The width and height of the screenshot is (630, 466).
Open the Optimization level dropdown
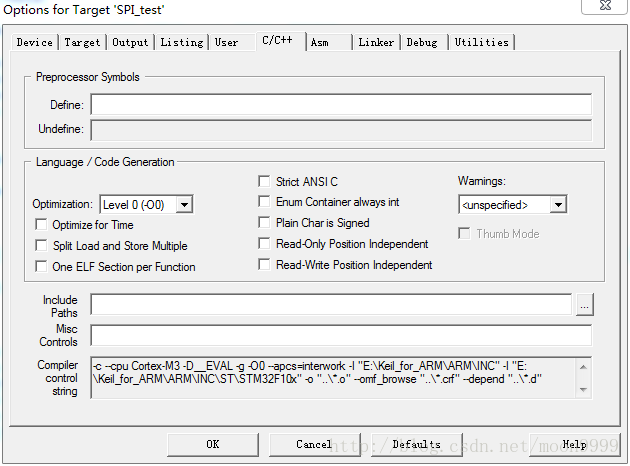(x=183, y=204)
